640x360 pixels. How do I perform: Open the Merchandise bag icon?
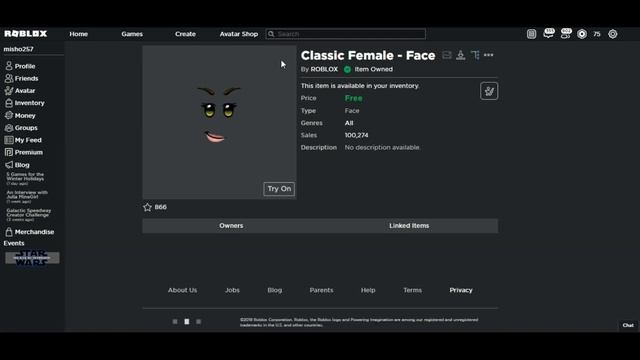point(9,232)
